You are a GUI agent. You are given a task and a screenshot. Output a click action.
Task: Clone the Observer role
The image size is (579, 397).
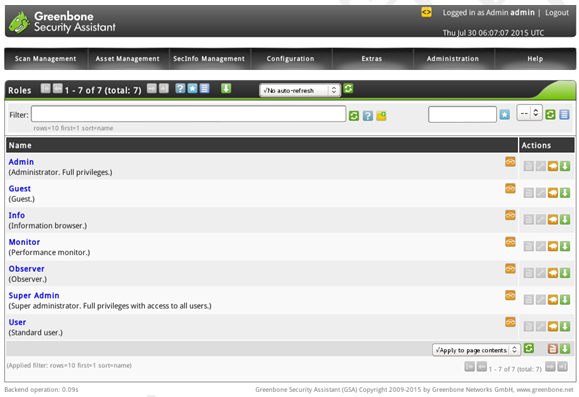coord(553,273)
